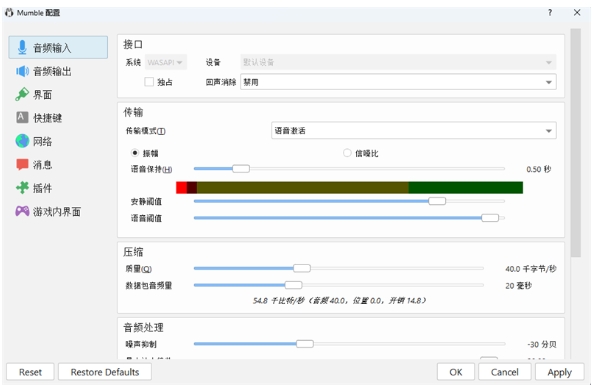Click the vertical scrollbar of settings panel
This screenshot has height=385, width=592.
click(575, 143)
